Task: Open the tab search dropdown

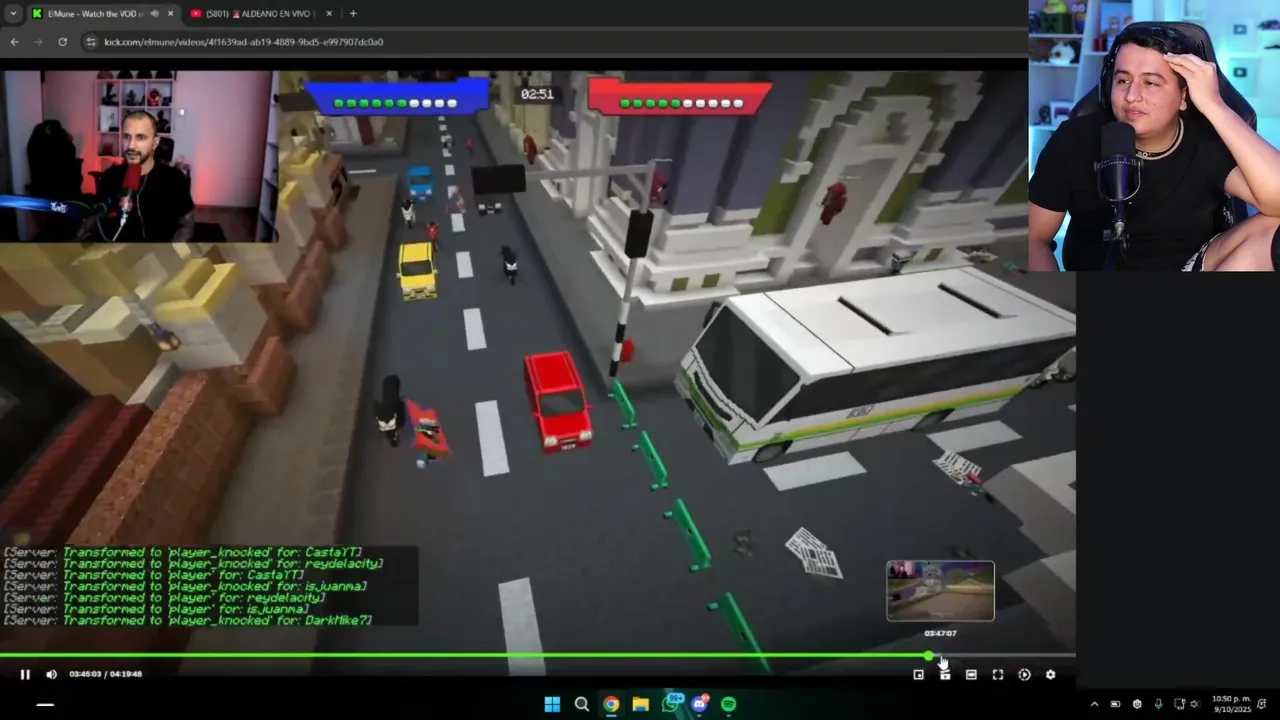Action: point(12,13)
